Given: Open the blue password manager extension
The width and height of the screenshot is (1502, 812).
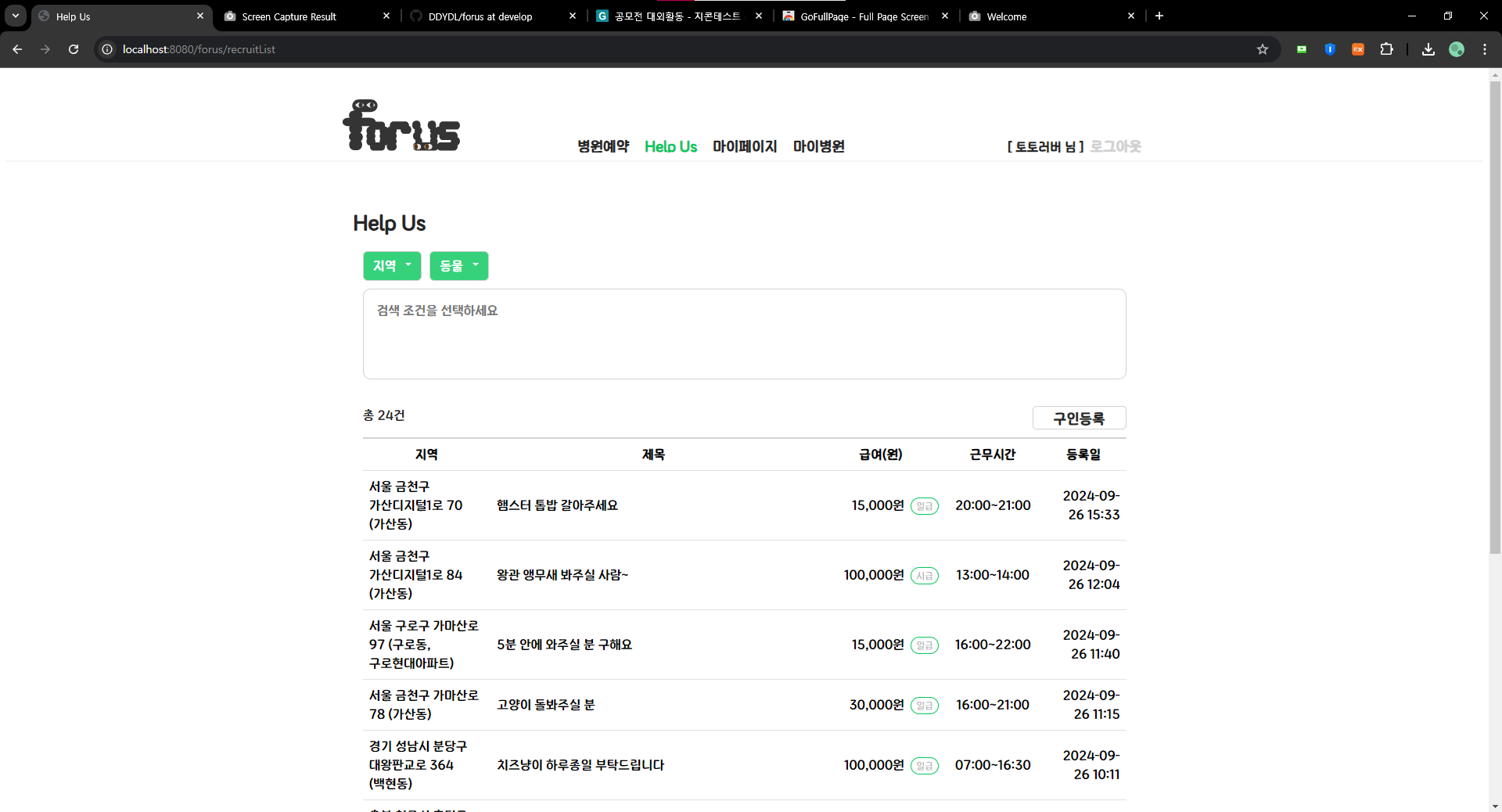Looking at the screenshot, I should click(1330, 49).
